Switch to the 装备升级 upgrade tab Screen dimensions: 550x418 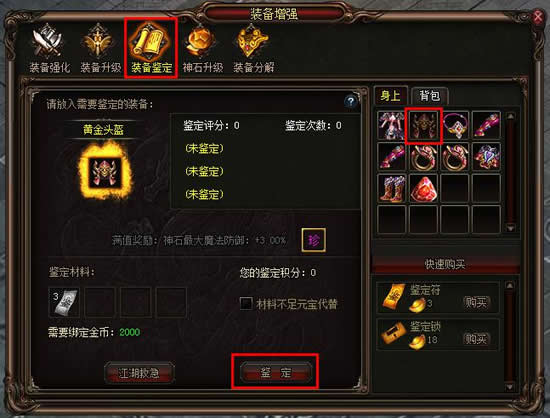pyautogui.click(x=100, y=48)
